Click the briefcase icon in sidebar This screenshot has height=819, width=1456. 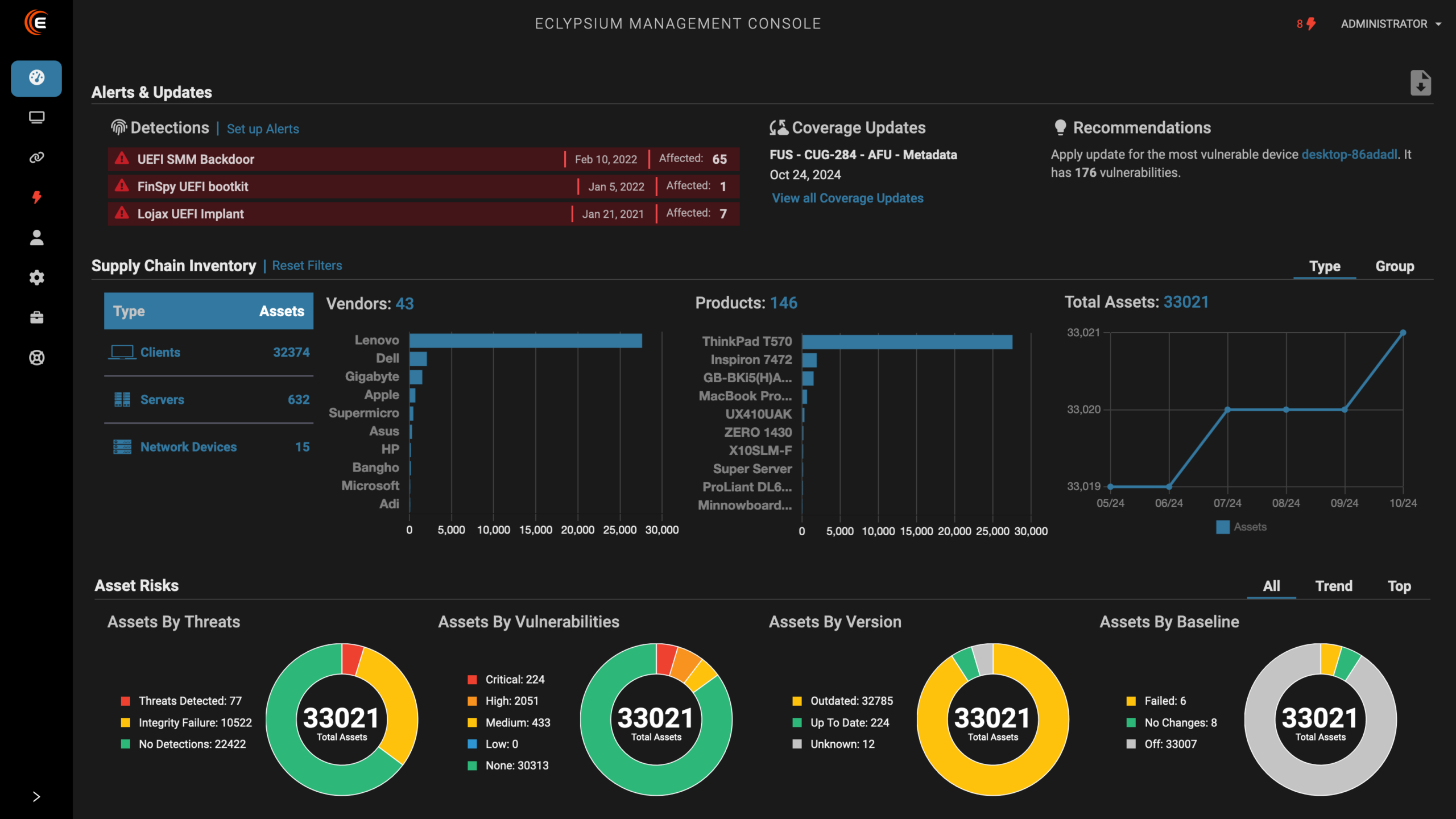36,317
